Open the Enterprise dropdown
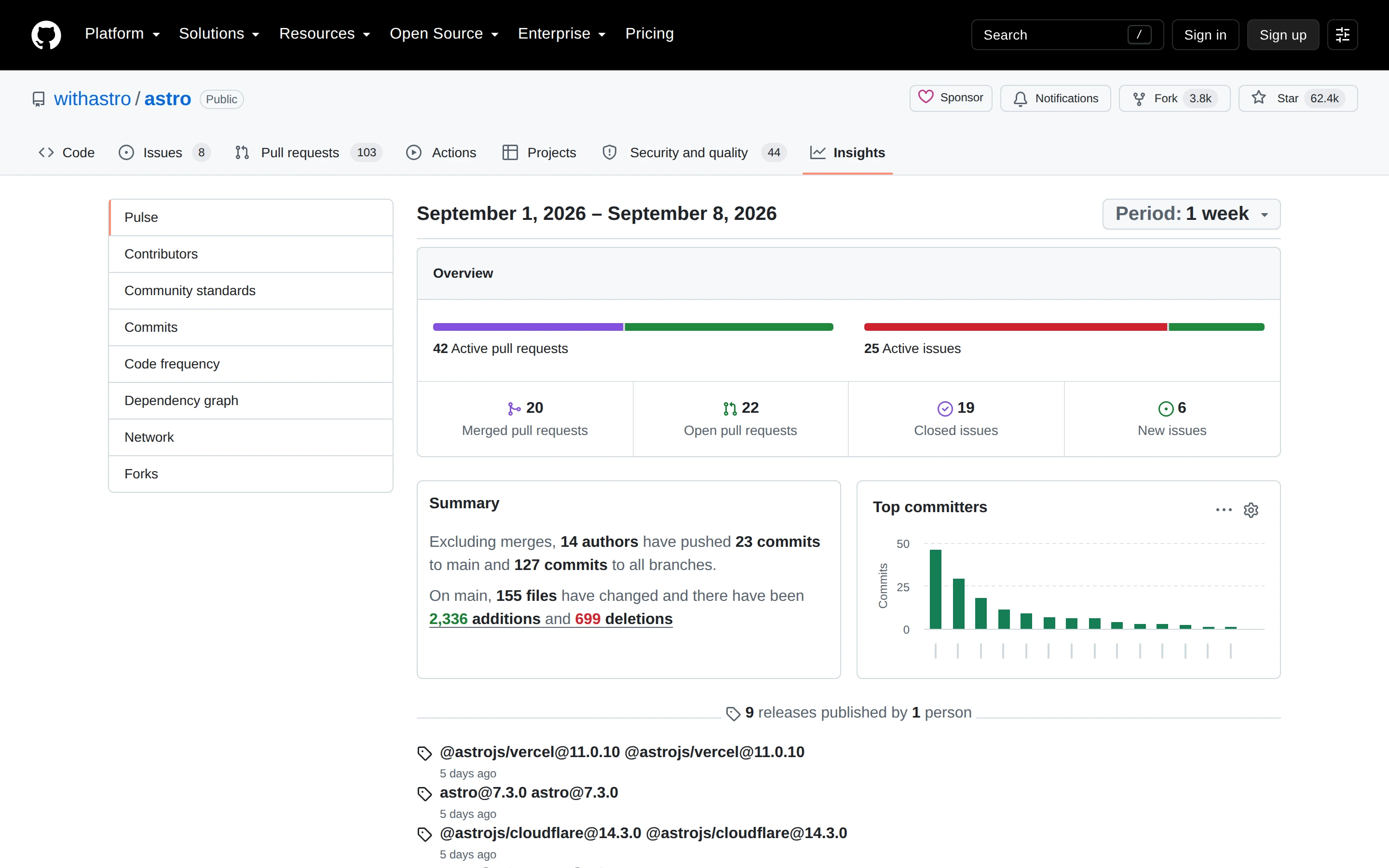 [561, 34]
